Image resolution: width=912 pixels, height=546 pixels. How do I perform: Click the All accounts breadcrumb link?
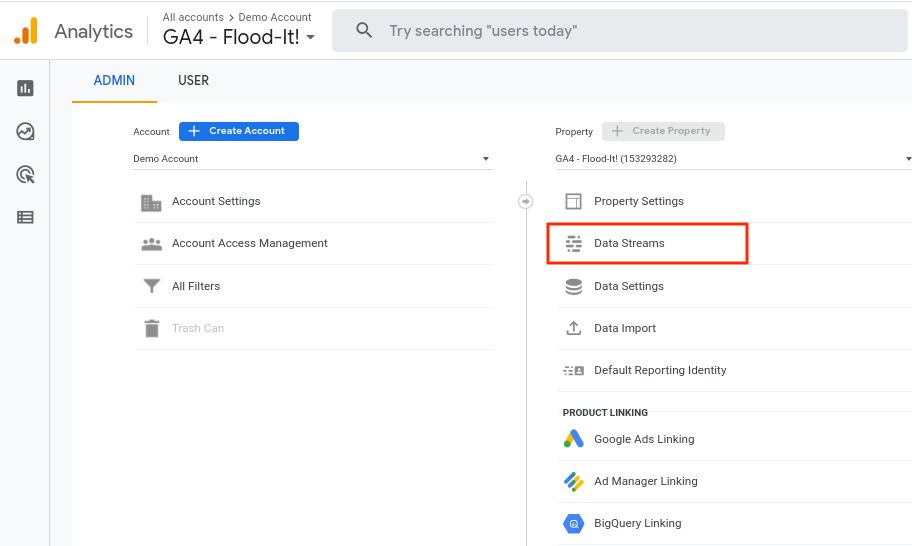click(x=193, y=17)
